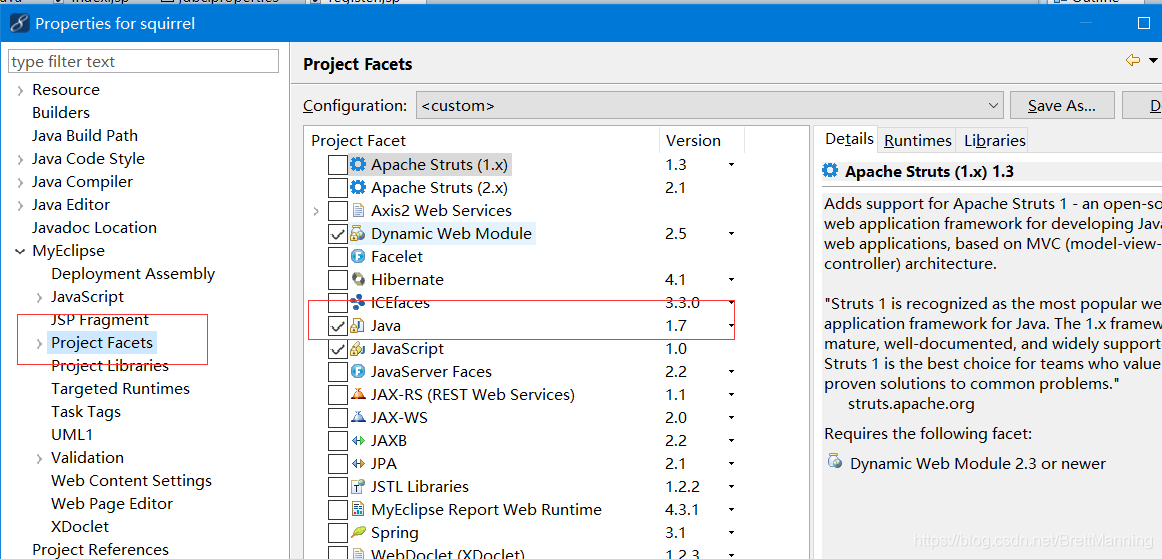This screenshot has width=1162, height=559.
Task: Click the JAX-RS facet icon
Action: [x=358, y=394]
